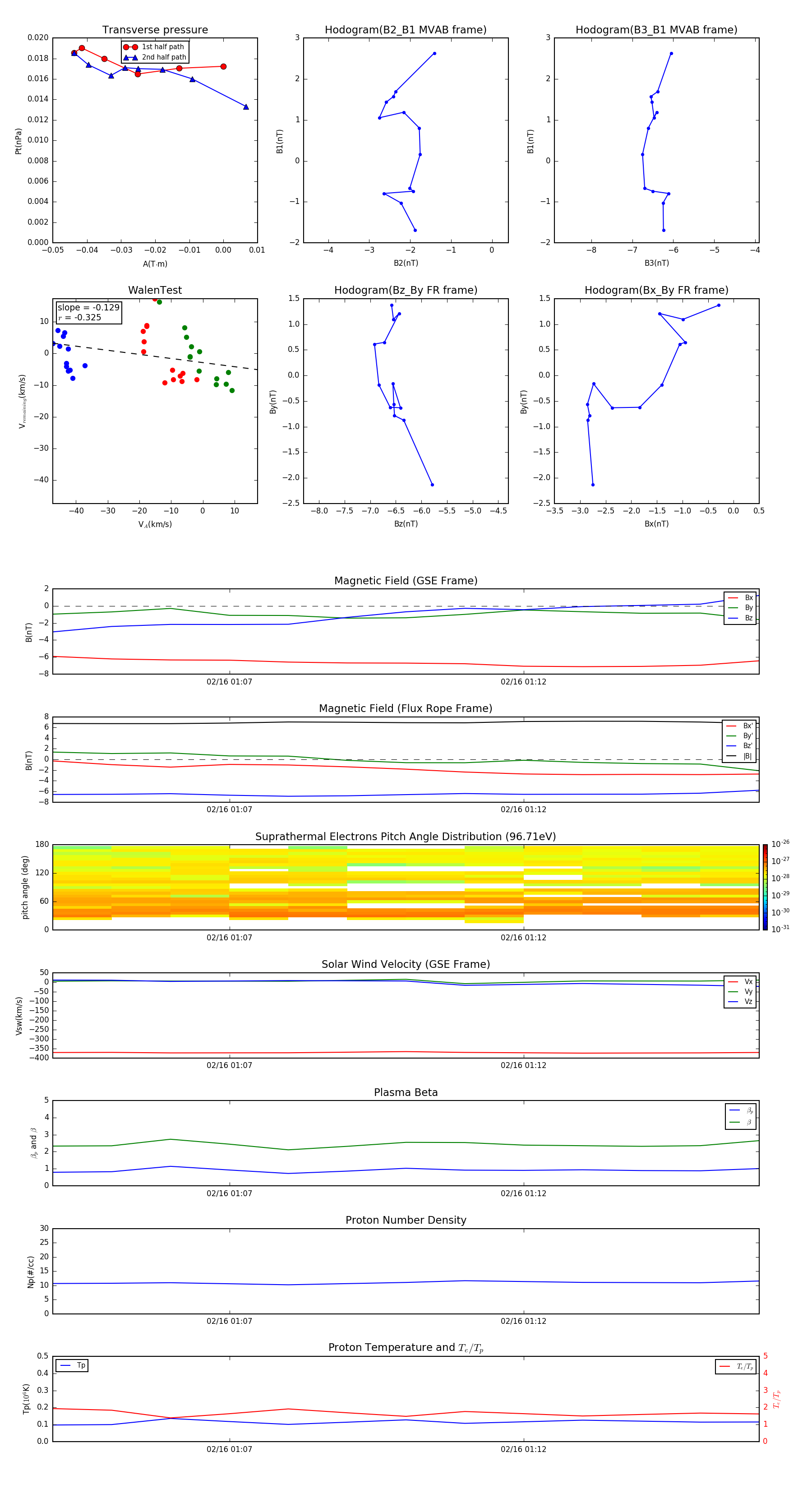Click the 'Vz' entry in velocity legend
This screenshot has height=1489, width=812.
click(740, 1001)
